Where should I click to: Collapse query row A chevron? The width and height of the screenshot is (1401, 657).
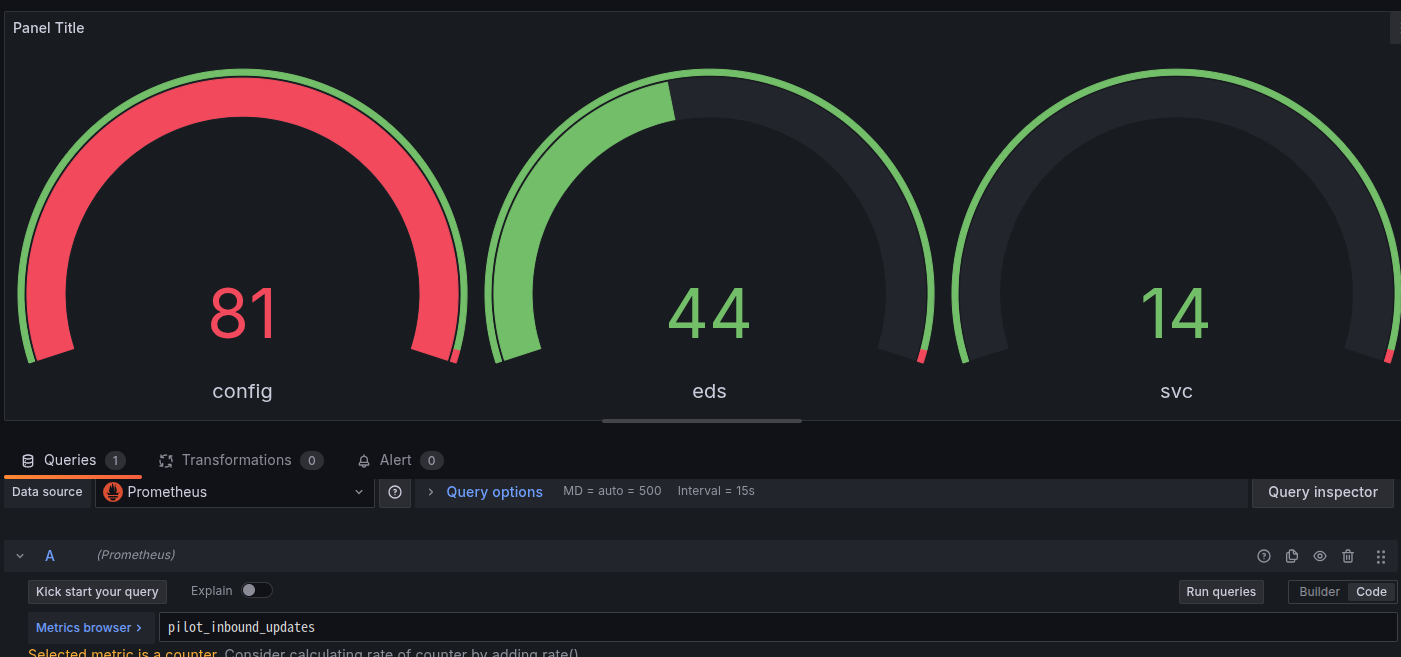click(20, 556)
